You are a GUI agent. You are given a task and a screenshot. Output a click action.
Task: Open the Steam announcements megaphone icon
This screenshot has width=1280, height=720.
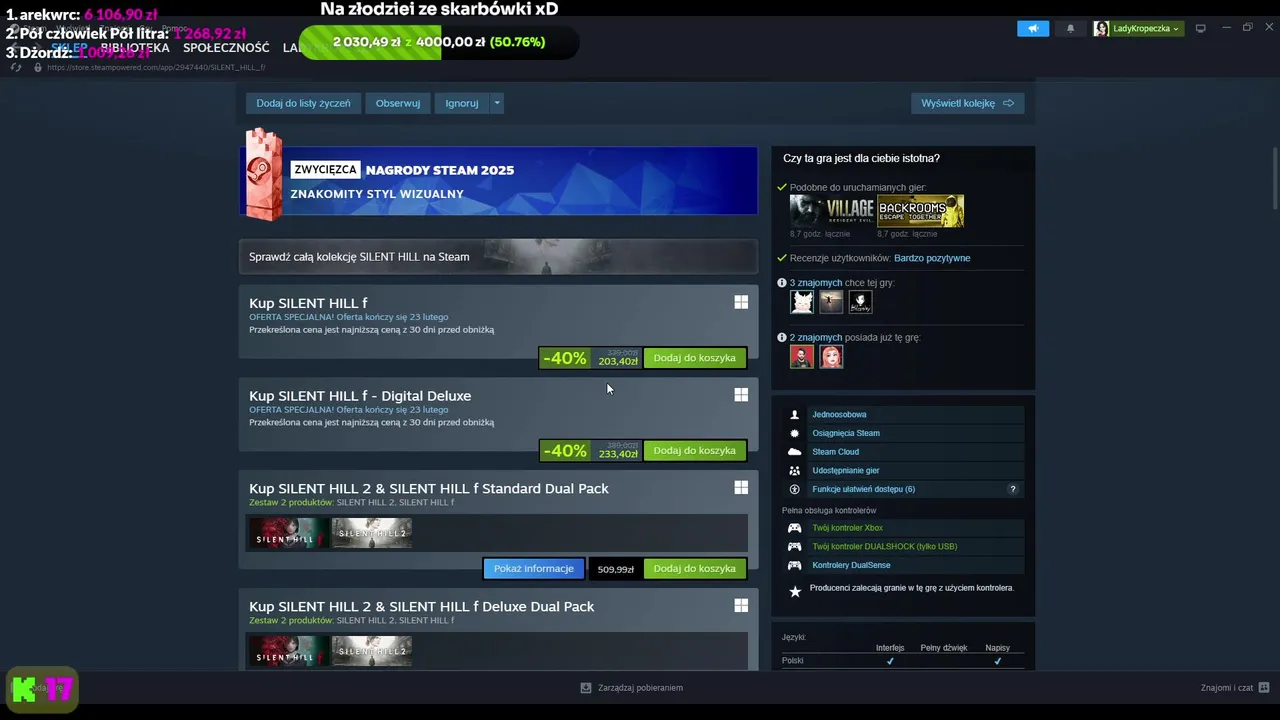pos(1033,28)
